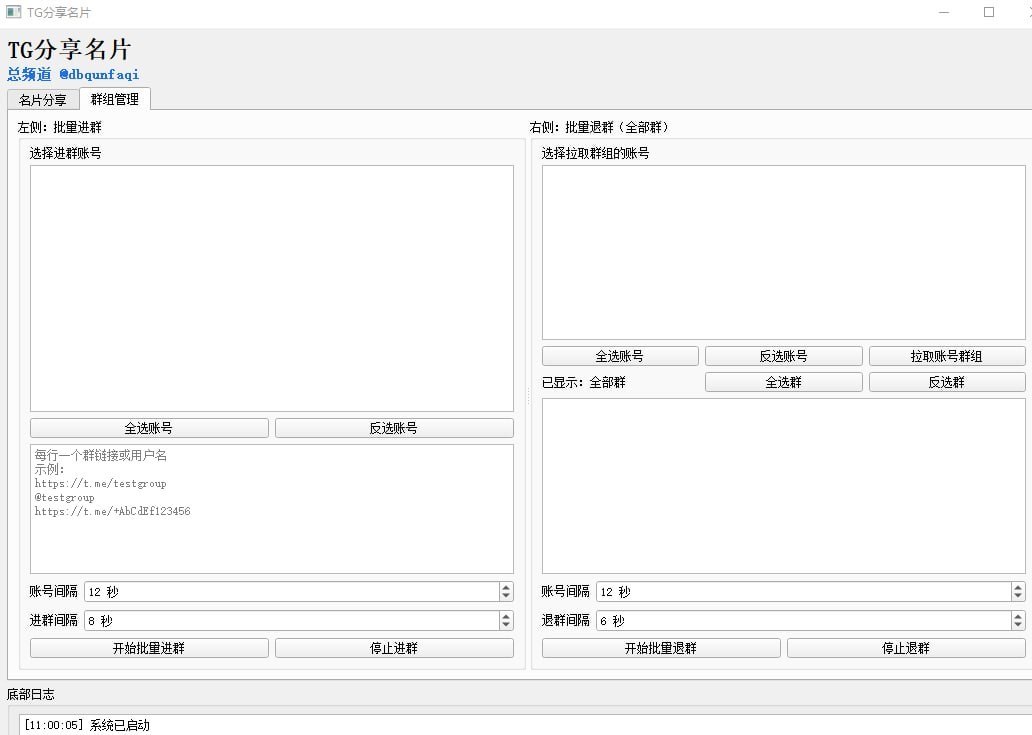Click the left 账号间隔 spinner arrows
This screenshot has height=735, width=1032.
point(506,592)
